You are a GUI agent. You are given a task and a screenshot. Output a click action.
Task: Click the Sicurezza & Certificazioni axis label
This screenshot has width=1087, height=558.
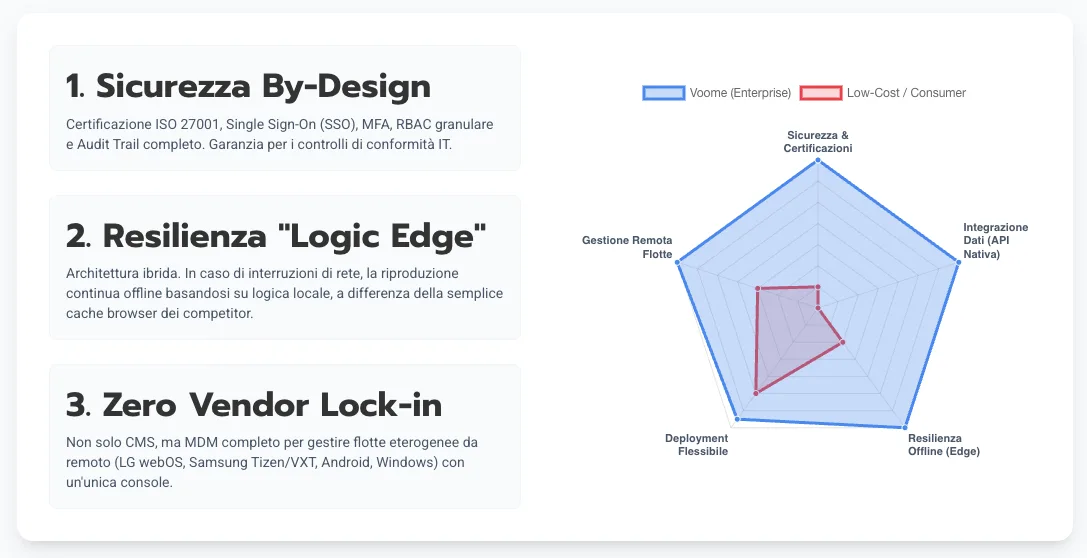tap(818, 141)
